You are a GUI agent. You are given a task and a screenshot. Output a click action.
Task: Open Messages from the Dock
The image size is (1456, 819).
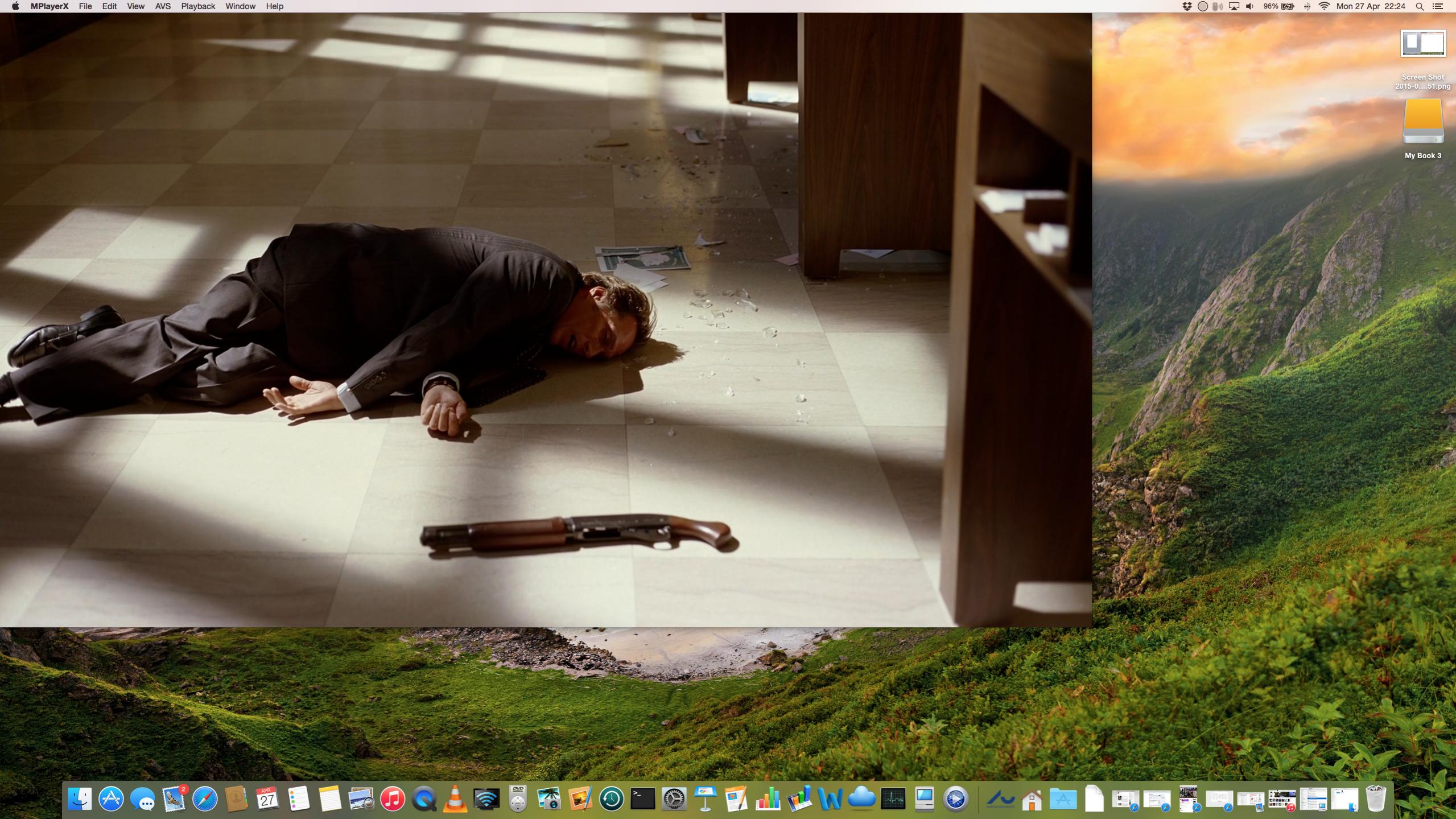tap(142, 799)
